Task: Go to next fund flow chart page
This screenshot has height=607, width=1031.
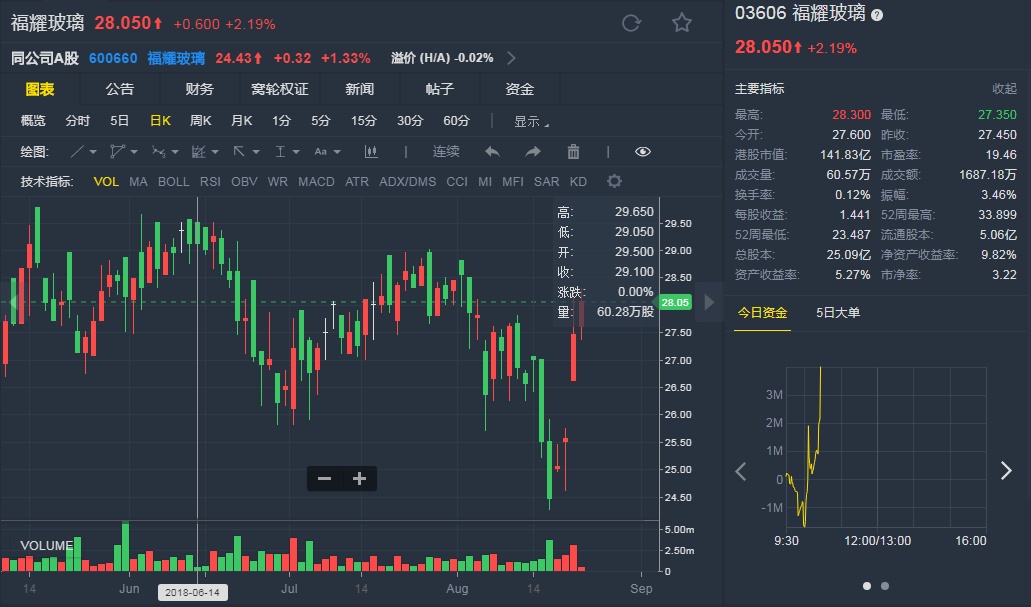Action: tap(1006, 471)
